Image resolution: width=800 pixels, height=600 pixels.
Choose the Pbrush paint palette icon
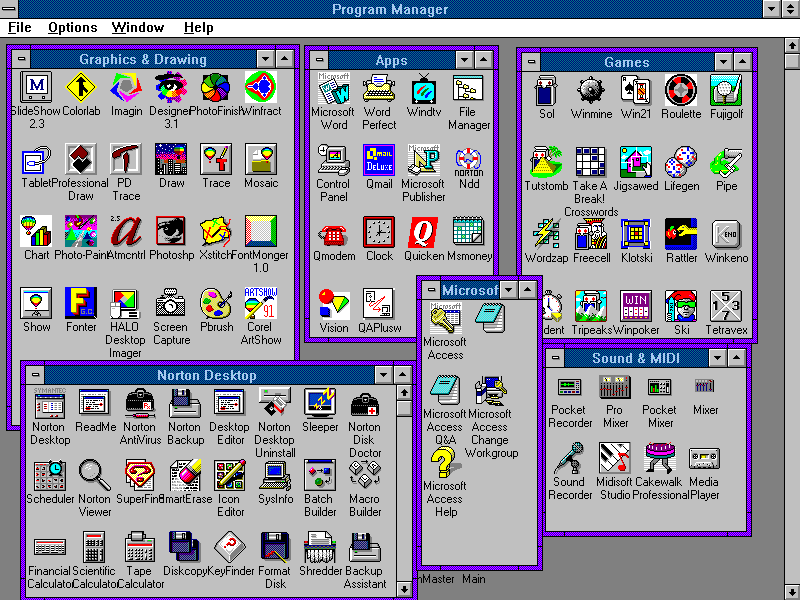[216, 303]
